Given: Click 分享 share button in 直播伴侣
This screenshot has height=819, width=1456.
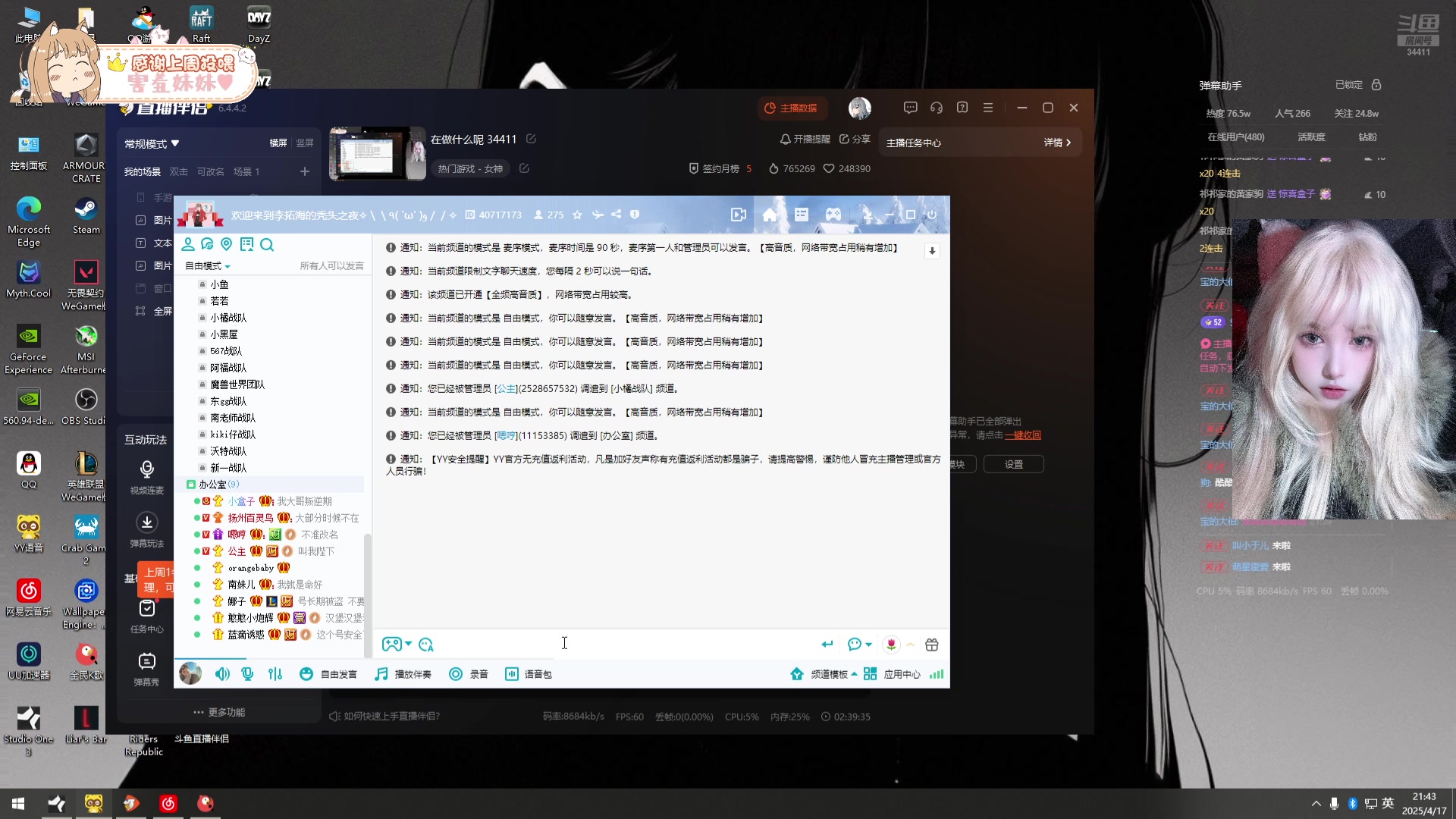Looking at the screenshot, I should [855, 140].
